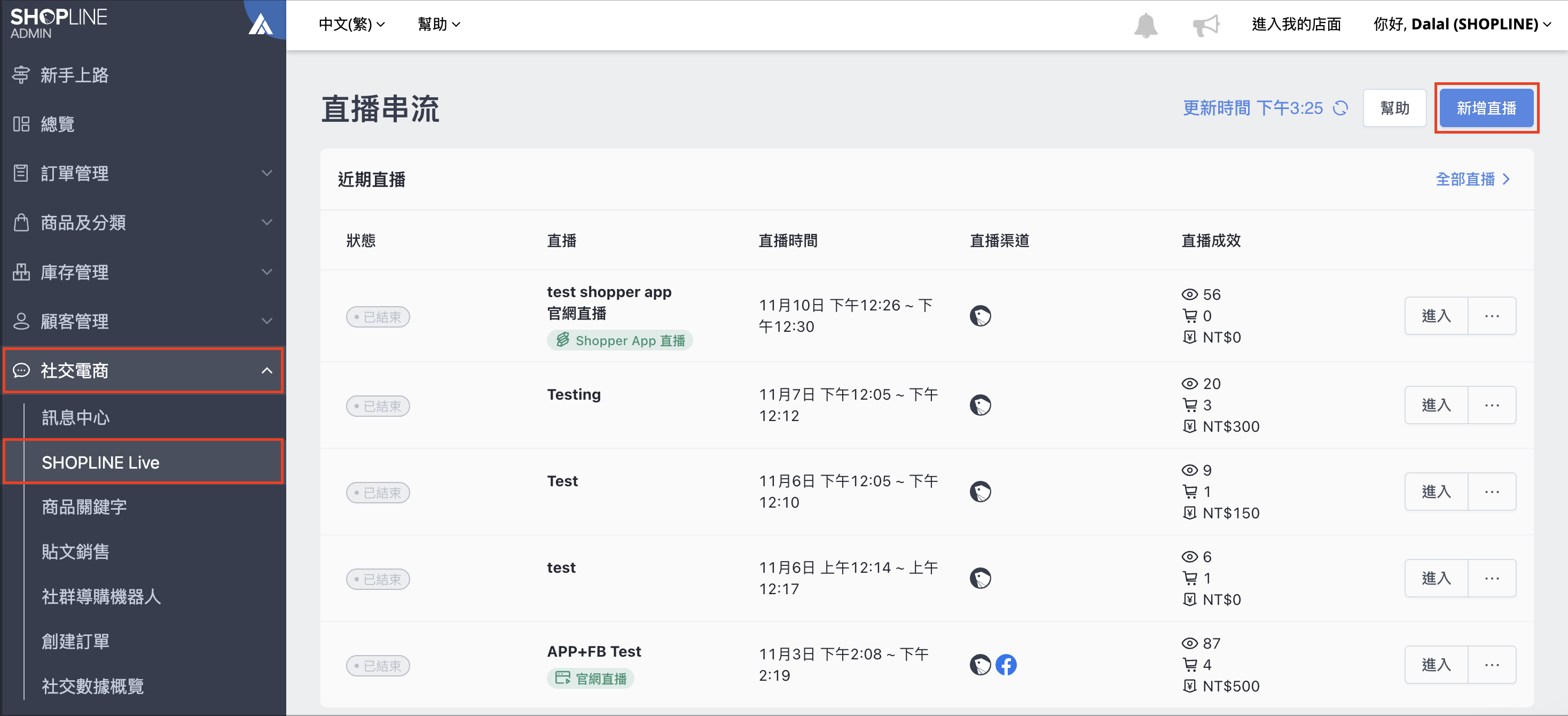Viewport: 1568px width, 716px height.
Task: Click 進入我的店面 link
Action: [x=1296, y=25]
